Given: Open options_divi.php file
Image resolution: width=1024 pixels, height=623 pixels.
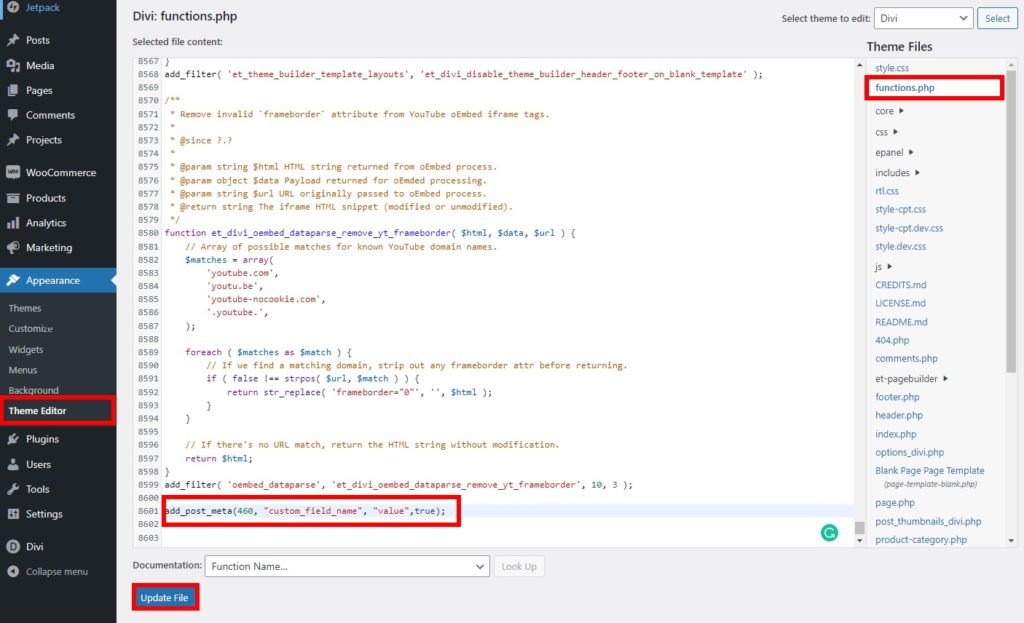Looking at the screenshot, I should 910,452.
